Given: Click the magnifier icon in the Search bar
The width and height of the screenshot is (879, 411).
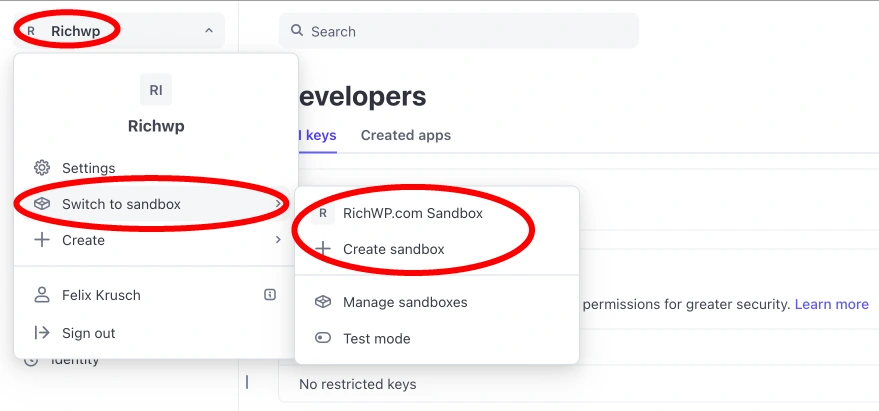Looking at the screenshot, I should (297, 31).
